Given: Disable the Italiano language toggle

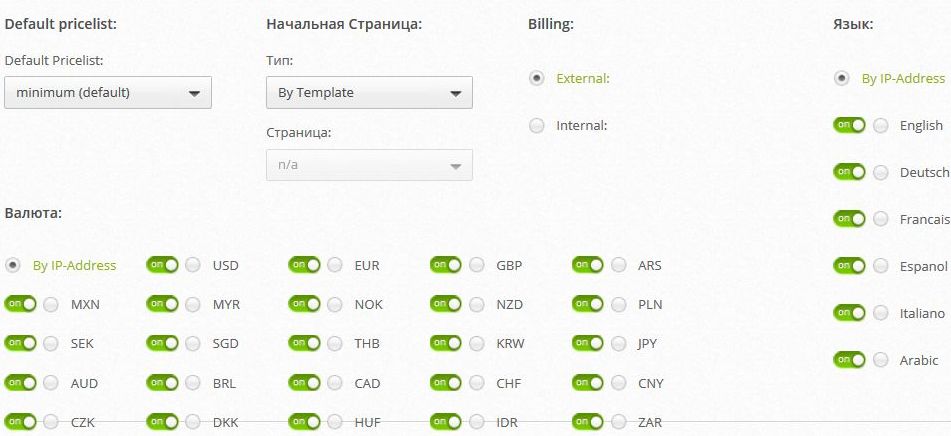Looking at the screenshot, I should click(849, 313).
